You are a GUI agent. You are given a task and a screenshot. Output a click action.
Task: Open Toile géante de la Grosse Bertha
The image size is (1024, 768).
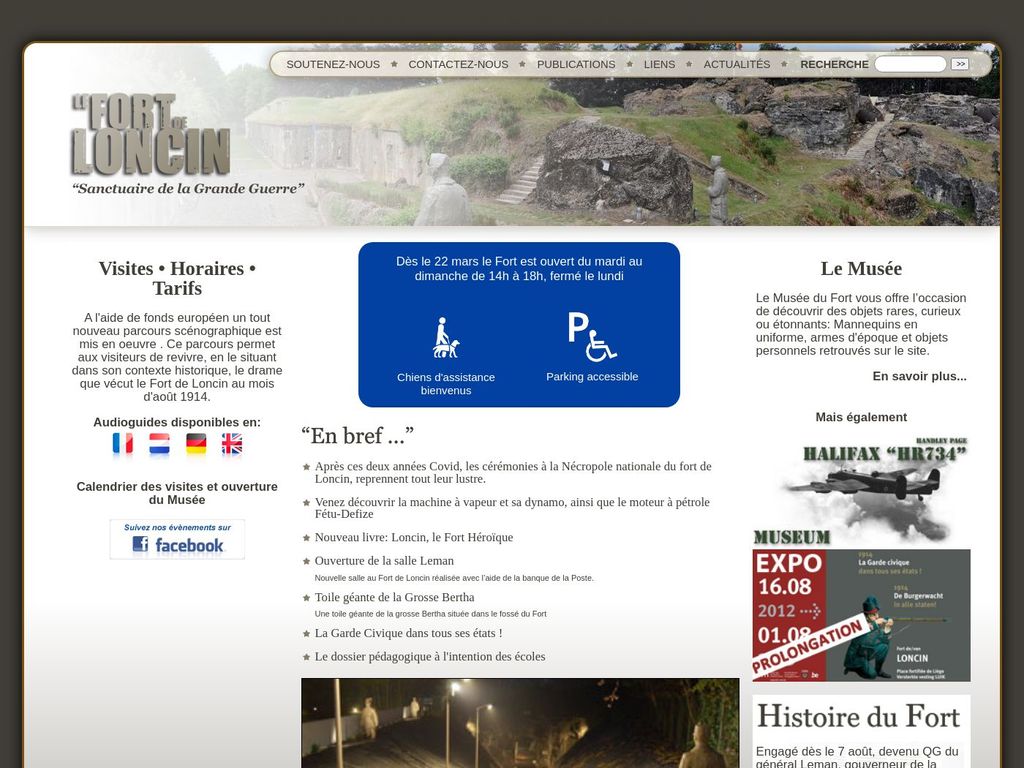tap(394, 598)
